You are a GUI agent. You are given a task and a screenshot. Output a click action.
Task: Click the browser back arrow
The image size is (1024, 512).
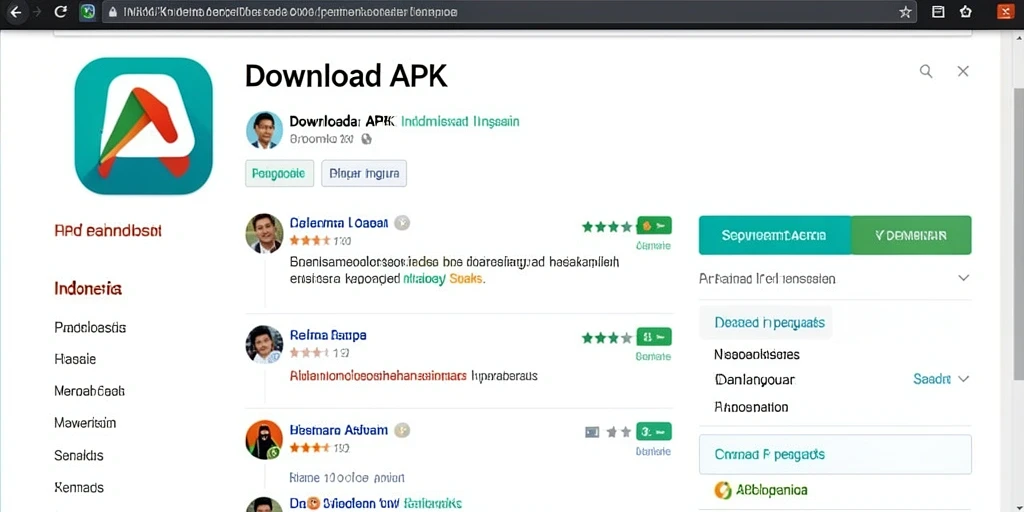[x=16, y=12]
